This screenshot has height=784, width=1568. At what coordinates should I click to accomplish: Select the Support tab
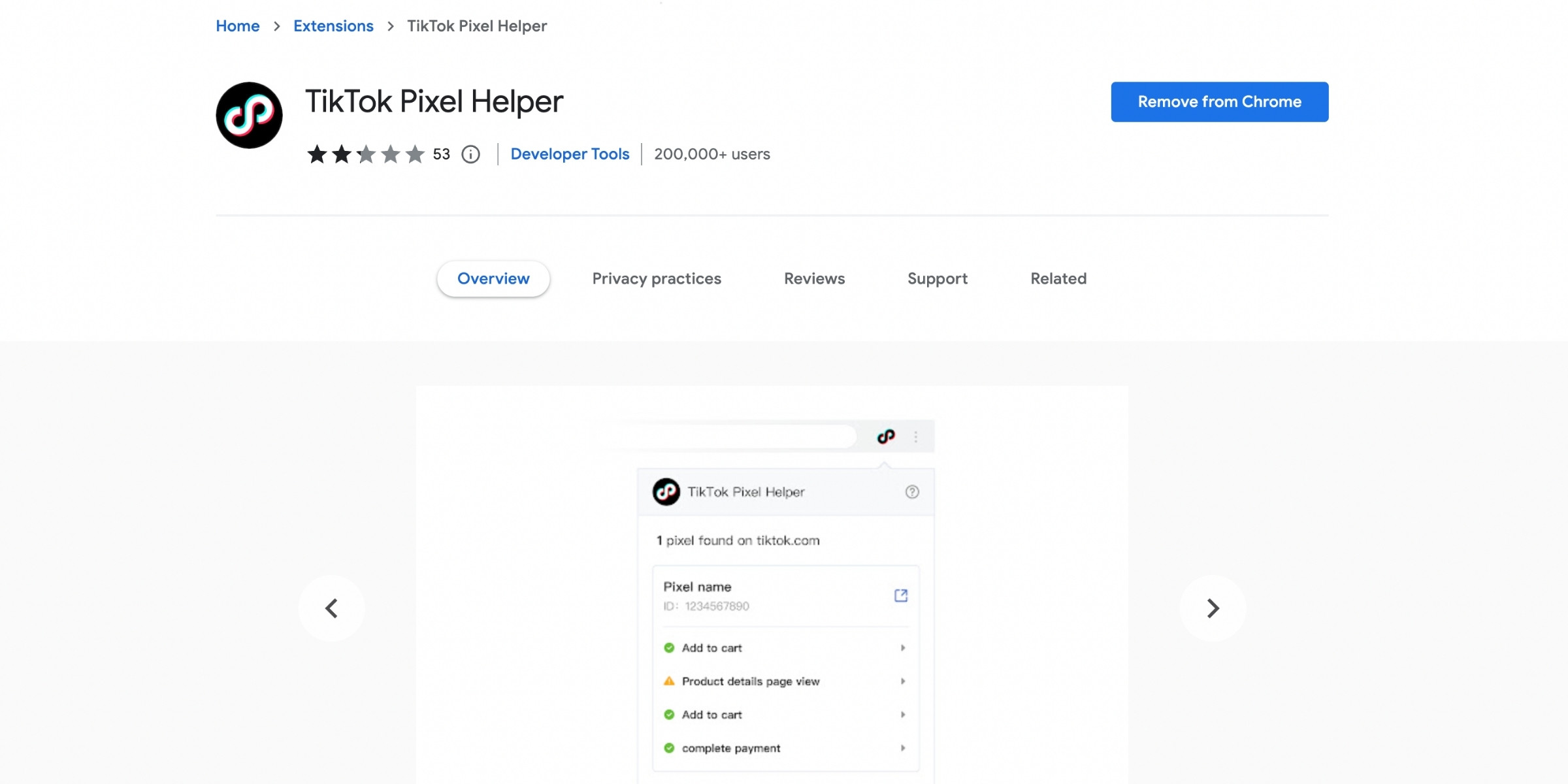(937, 279)
